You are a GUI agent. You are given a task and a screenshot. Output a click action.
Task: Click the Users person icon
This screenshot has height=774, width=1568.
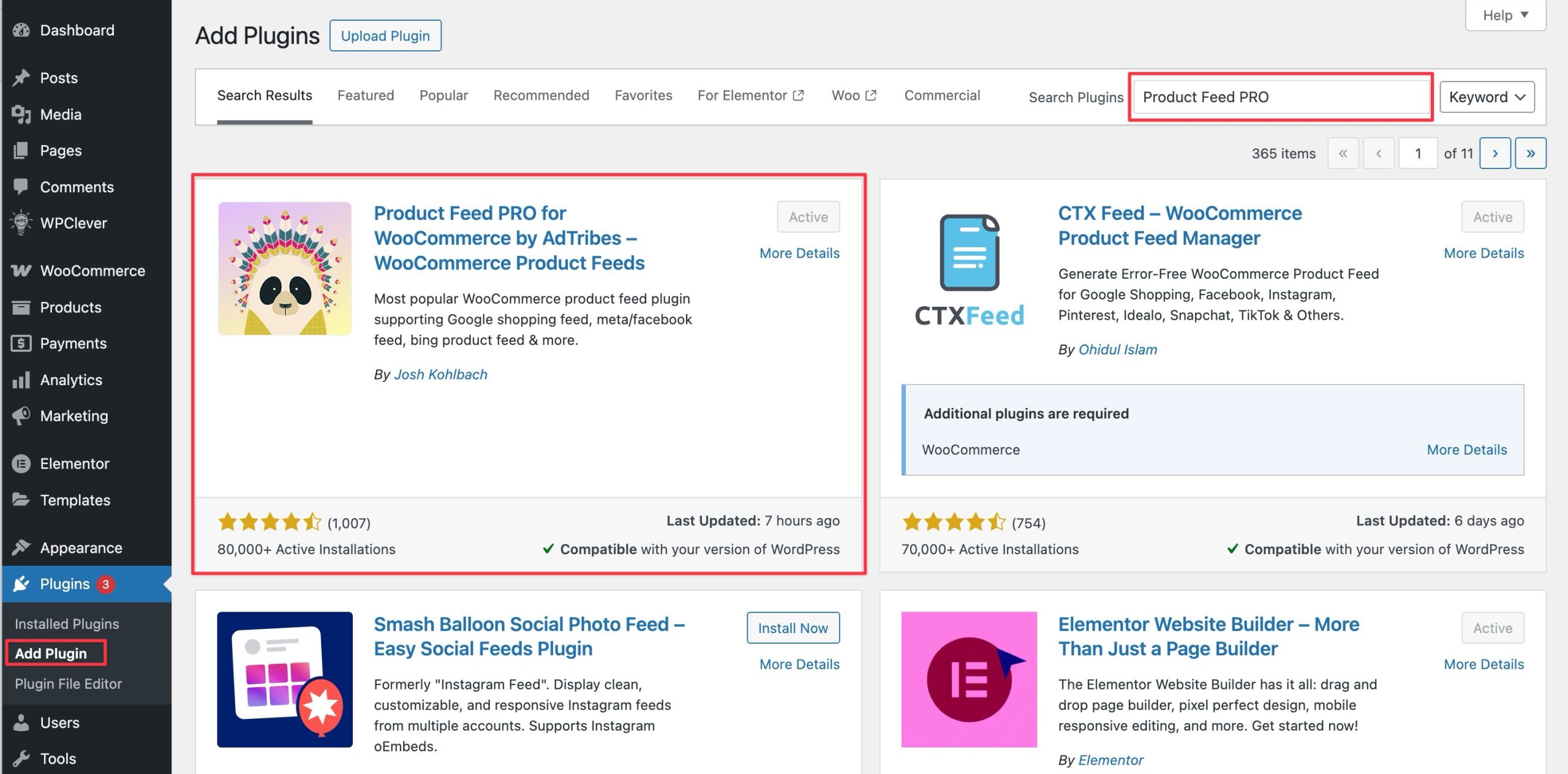point(21,723)
